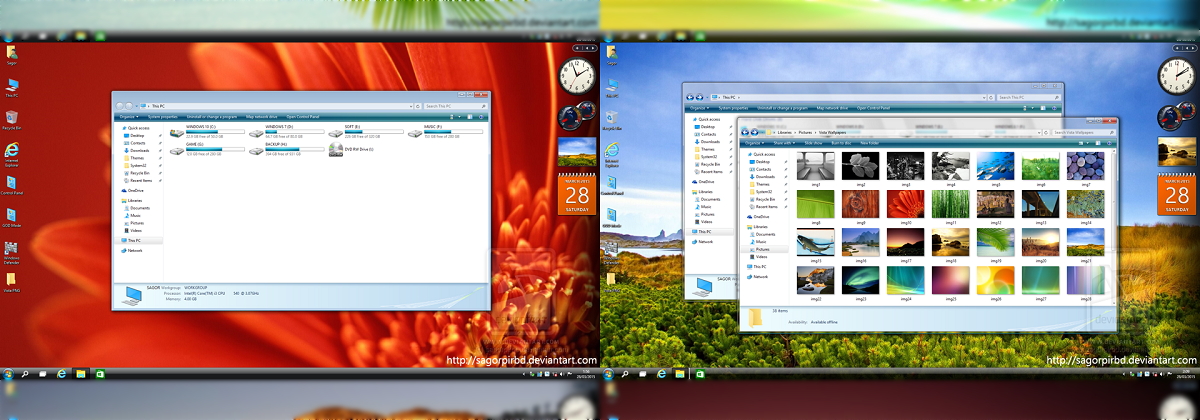The height and width of the screenshot is (420, 1200).
Task: Open the Recycle Bin icon on the red desktop
Action: [x=12, y=120]
